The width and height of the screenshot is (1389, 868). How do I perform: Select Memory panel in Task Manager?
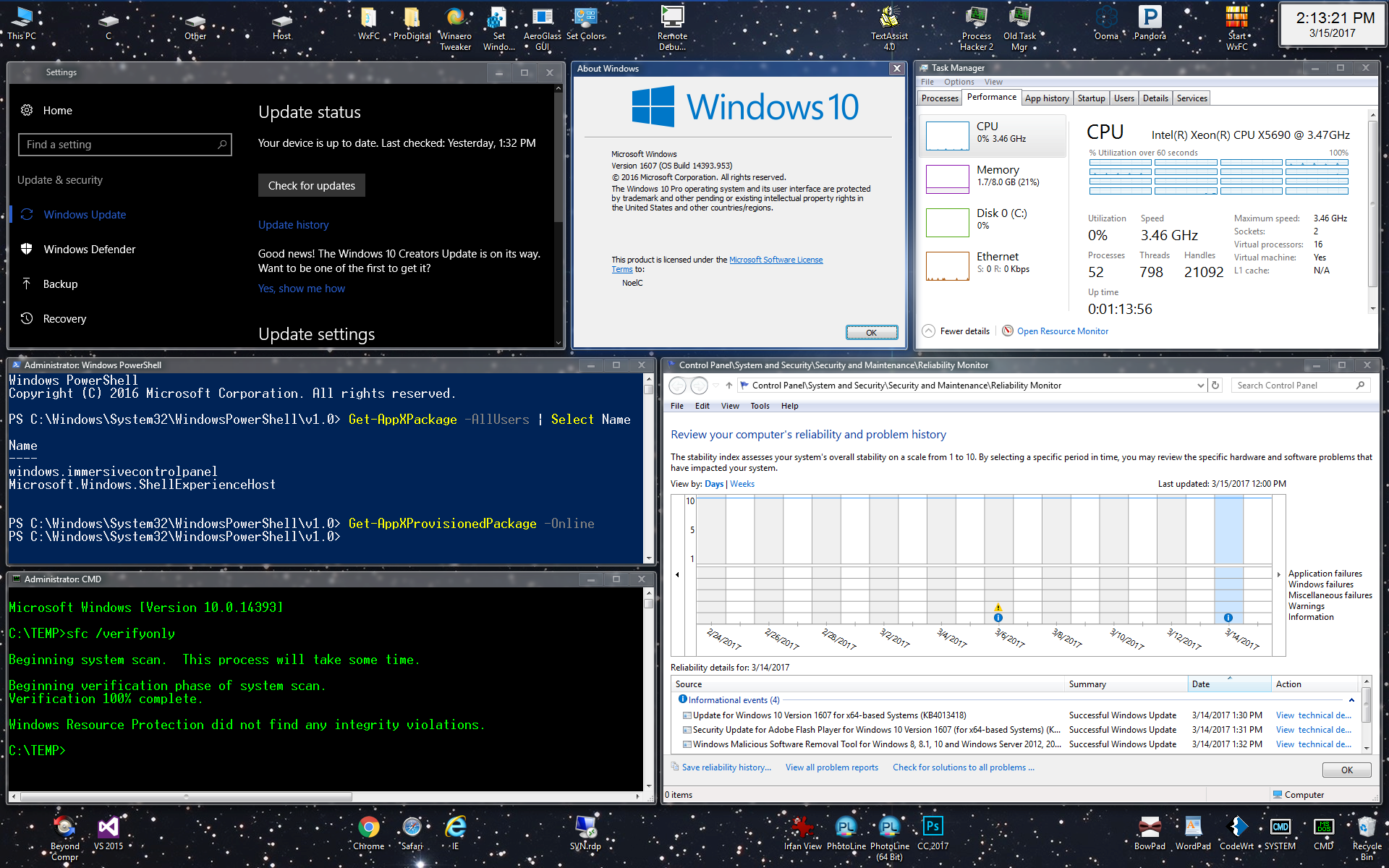tap(993, 178)
